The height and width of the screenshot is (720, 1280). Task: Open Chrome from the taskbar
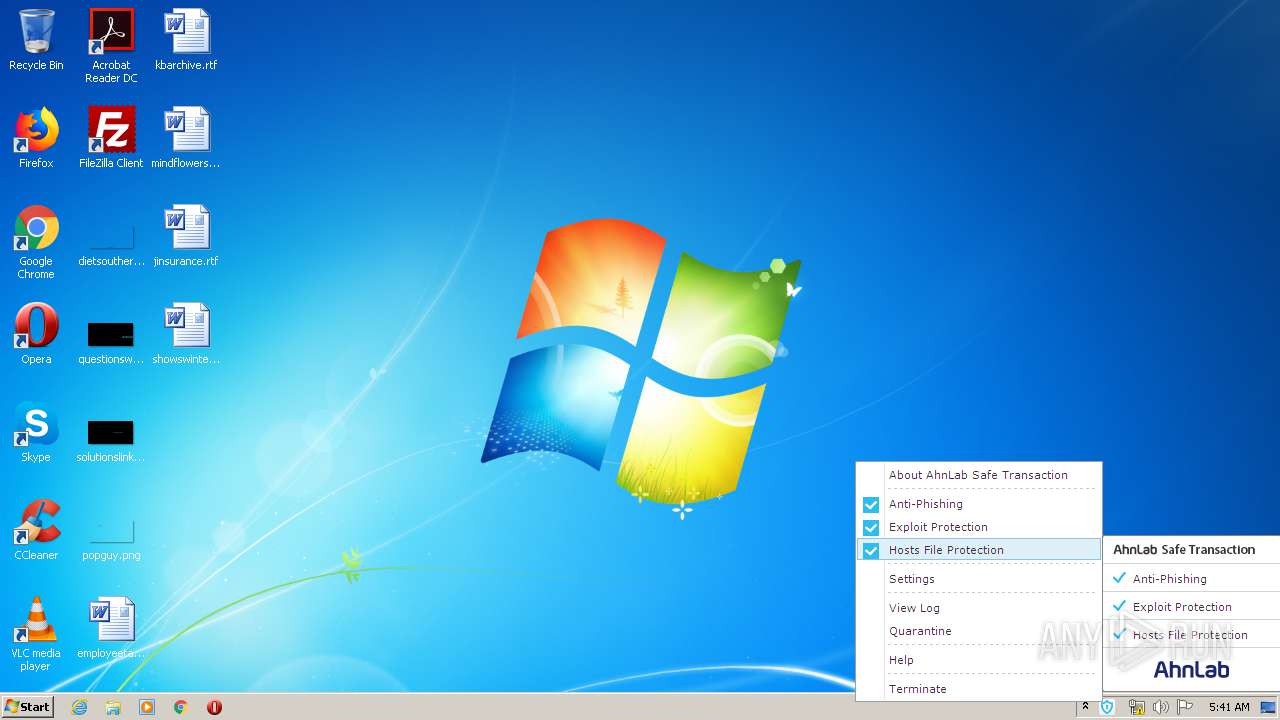pyautogui.click(x=181, y=707)
